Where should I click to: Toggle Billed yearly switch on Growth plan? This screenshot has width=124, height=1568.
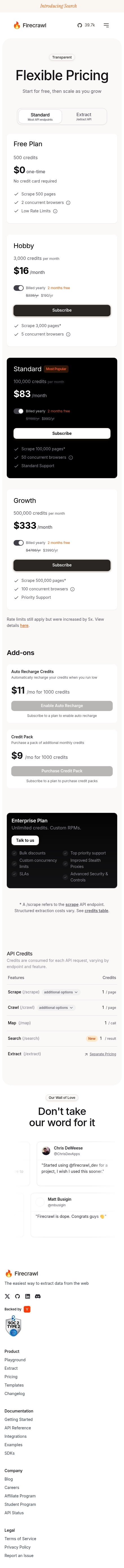(x=18, y=542)
